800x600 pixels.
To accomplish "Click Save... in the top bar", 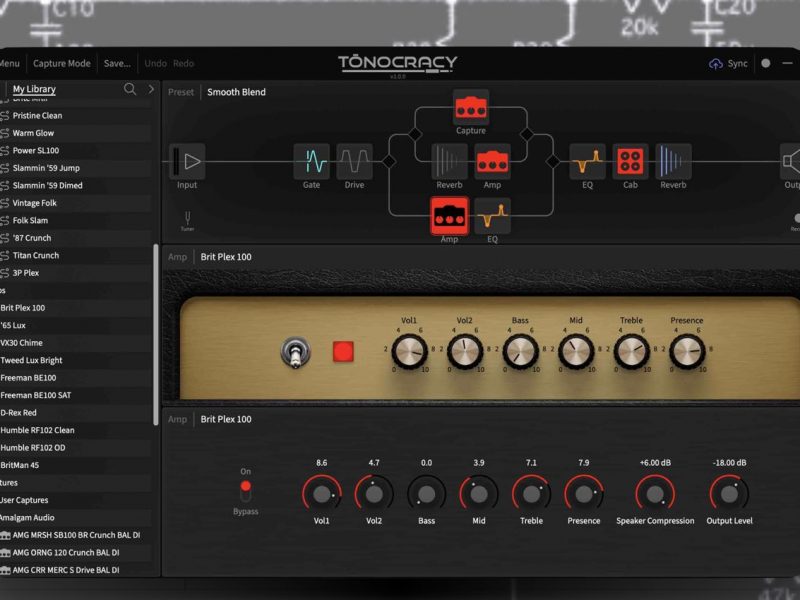I will point(117,63).
